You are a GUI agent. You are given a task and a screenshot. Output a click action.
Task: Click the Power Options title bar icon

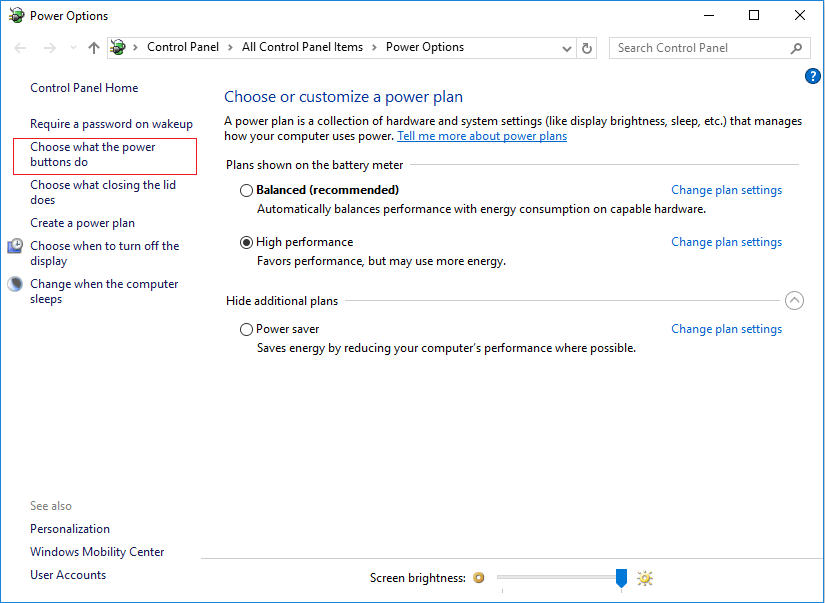[x=16, y=16]
